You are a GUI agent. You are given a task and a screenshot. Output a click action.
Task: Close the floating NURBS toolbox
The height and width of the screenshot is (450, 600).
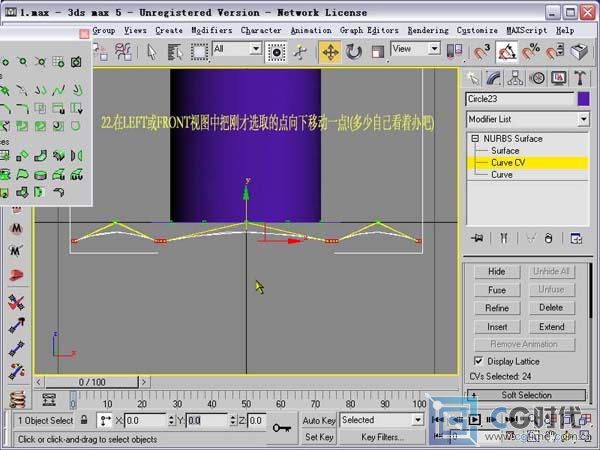(x=84, y=34)
